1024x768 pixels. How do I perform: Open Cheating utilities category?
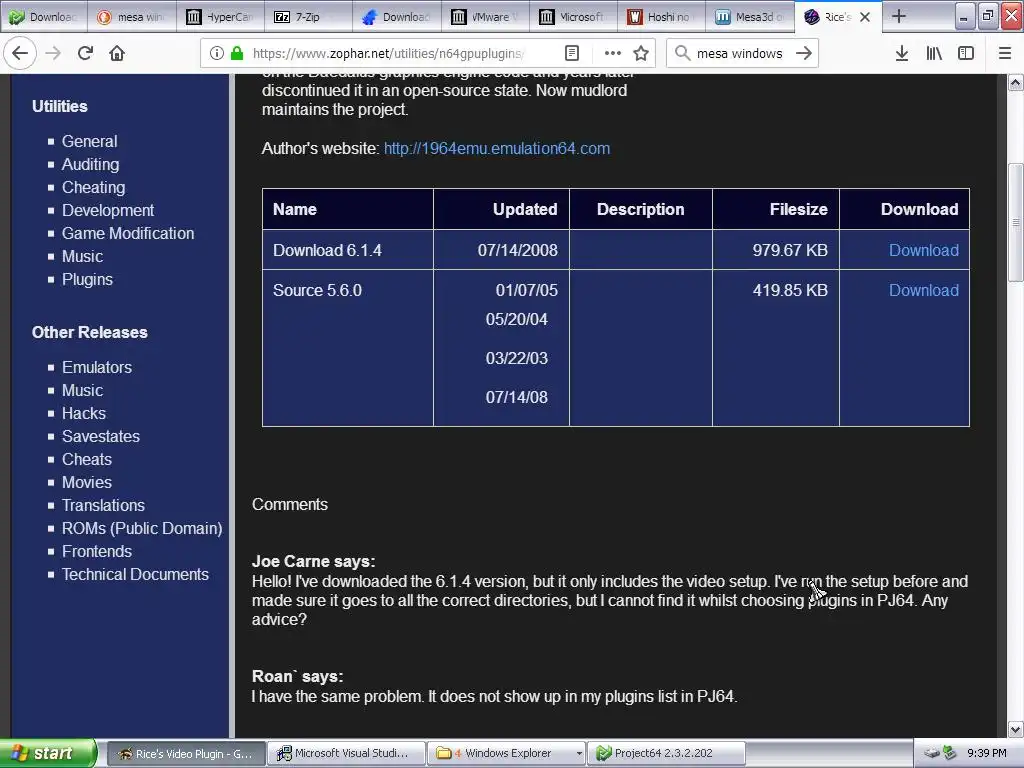pyautogui.click(x=93, y=187)
